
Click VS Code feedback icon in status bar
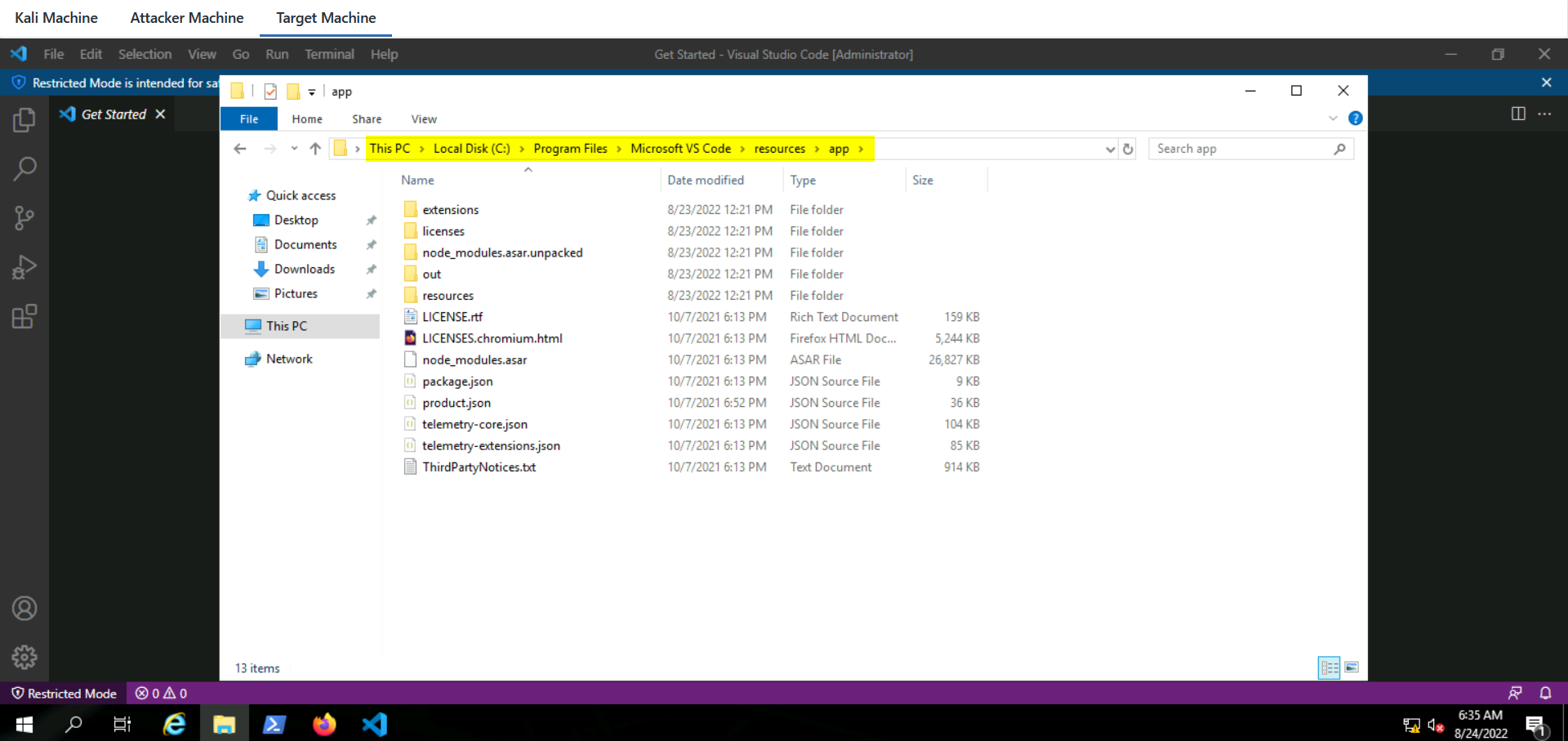pyautogui.click(x=1515, y=693)
